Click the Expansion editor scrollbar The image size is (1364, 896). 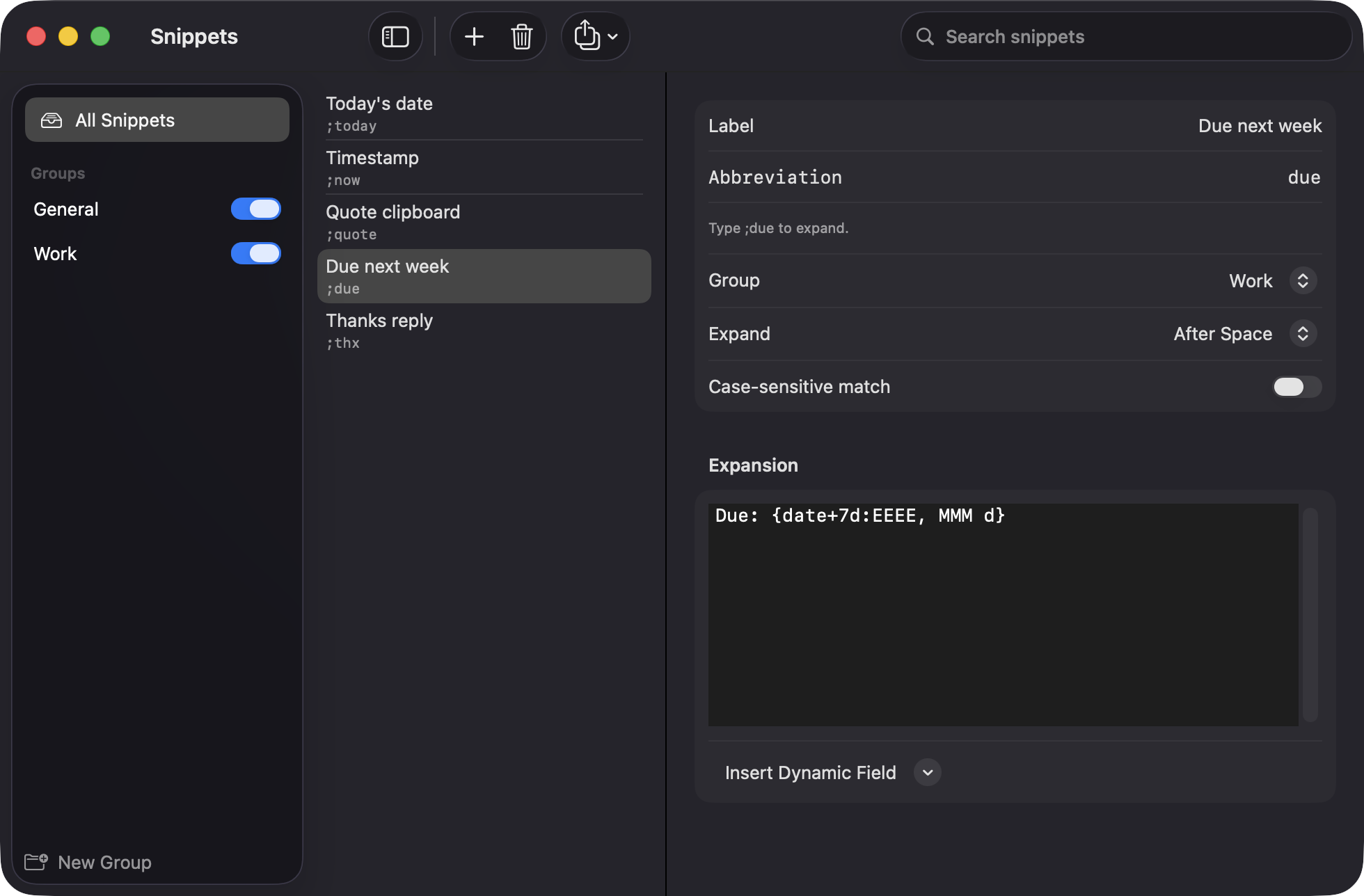1310,615
